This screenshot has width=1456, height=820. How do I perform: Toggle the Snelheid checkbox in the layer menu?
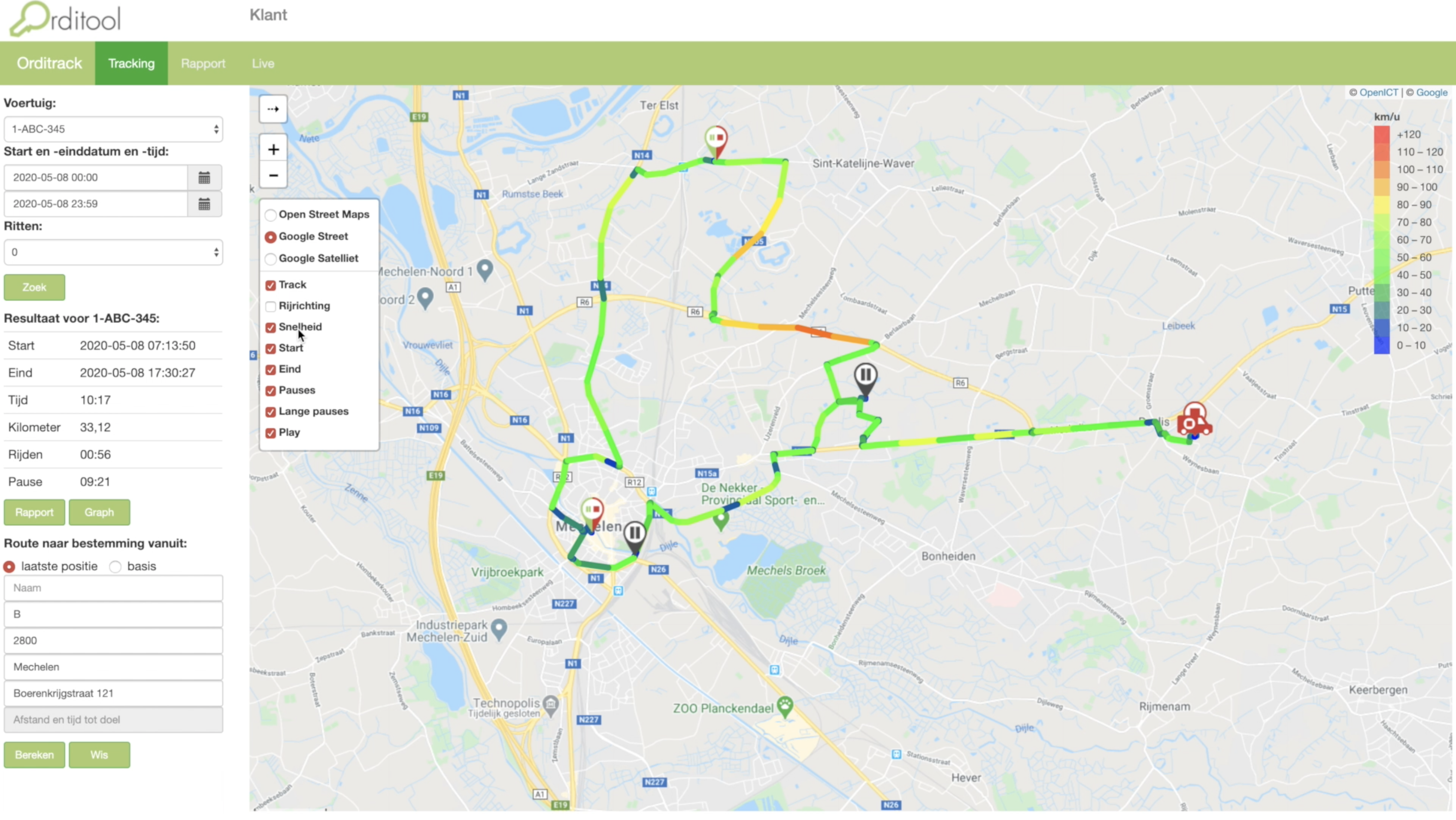(270, 327)
